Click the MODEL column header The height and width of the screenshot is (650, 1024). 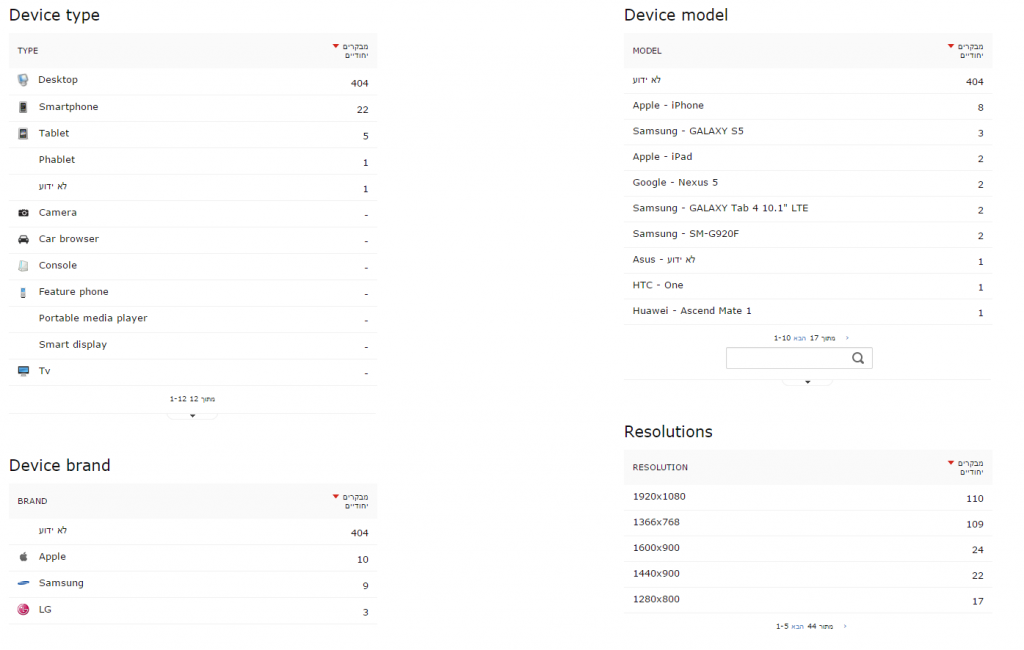[647, 51]
